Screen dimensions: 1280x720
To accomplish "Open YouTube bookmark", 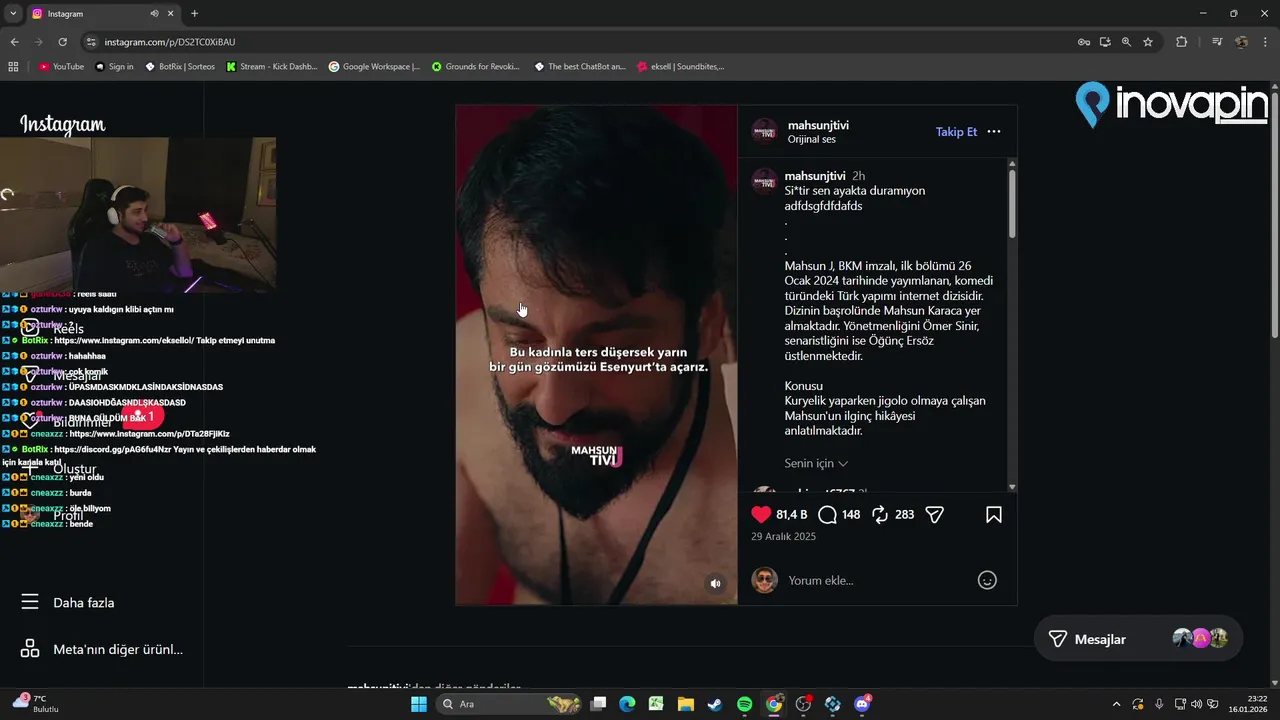I will pos(61,67).
